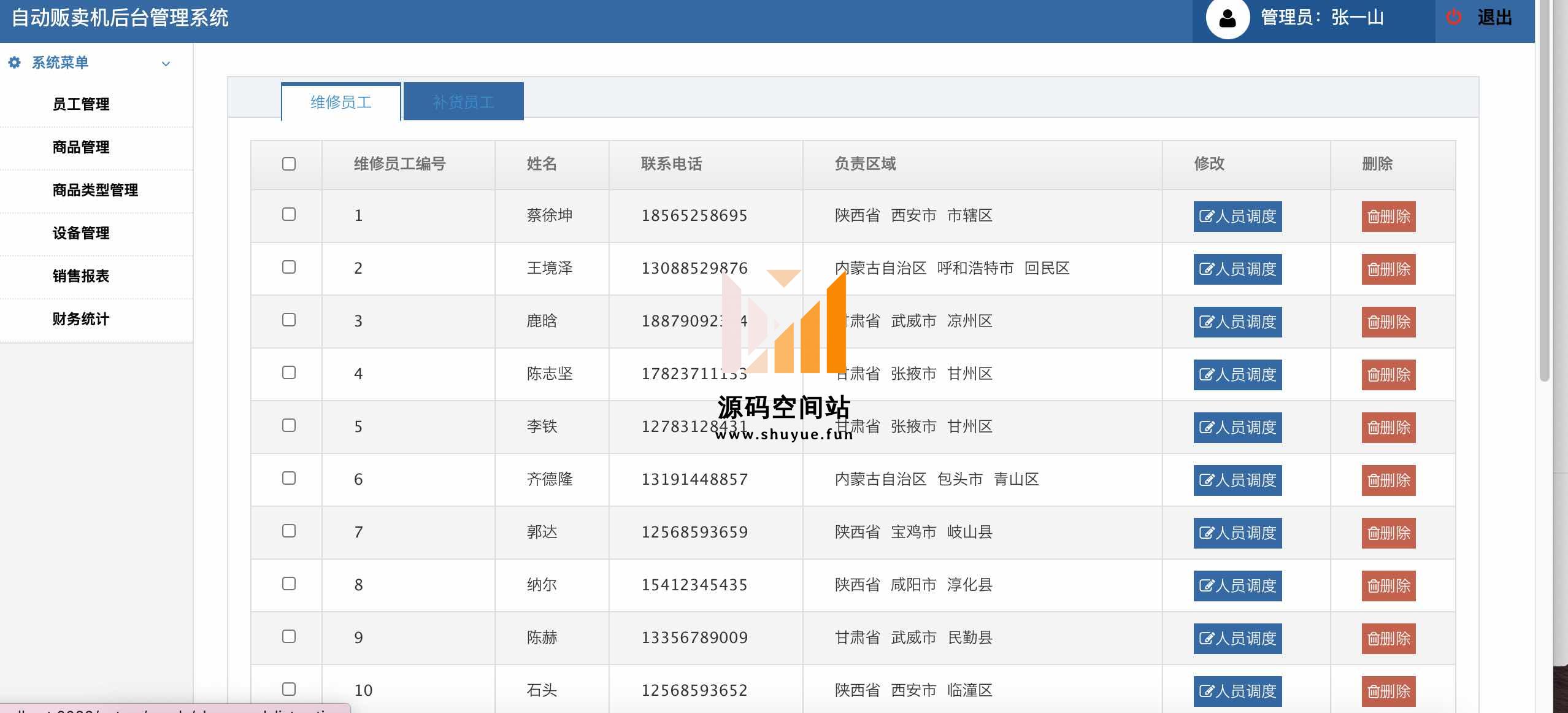Click the 退出 logout link
The width and height of the screenshot is (1568, 713).
(x=1495, y=17)
